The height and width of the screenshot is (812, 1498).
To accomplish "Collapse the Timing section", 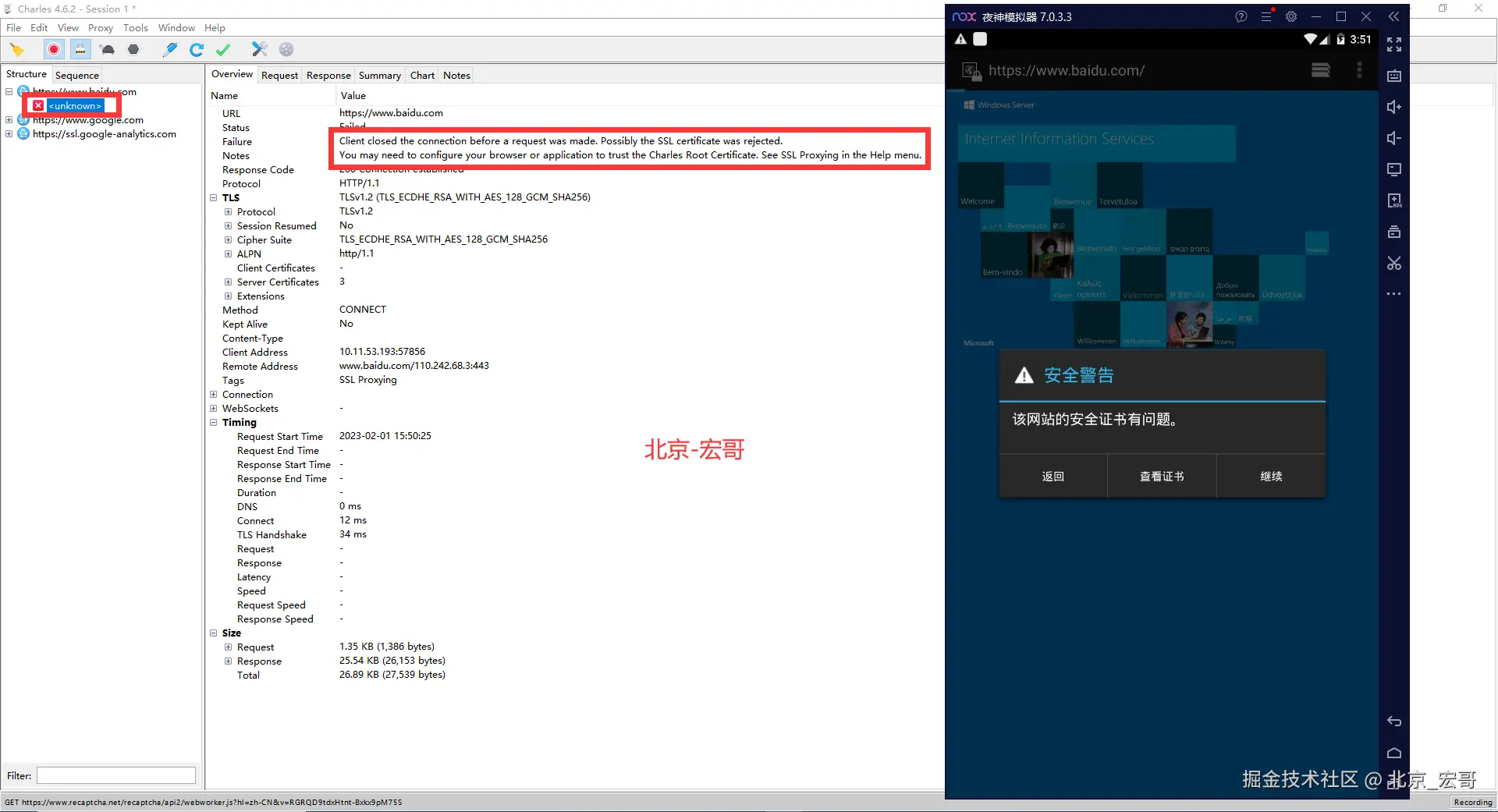I will pyautogui.click(x=213, y=422).
